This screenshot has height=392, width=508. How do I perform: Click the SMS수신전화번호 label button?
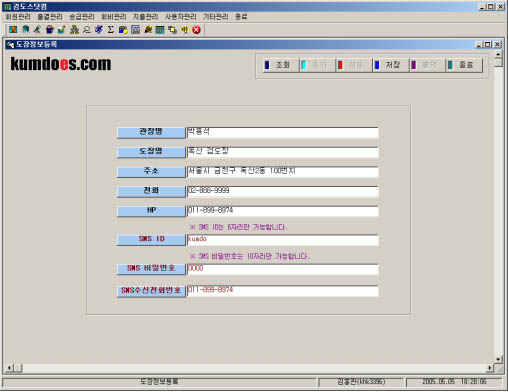[x=151, y=291]
